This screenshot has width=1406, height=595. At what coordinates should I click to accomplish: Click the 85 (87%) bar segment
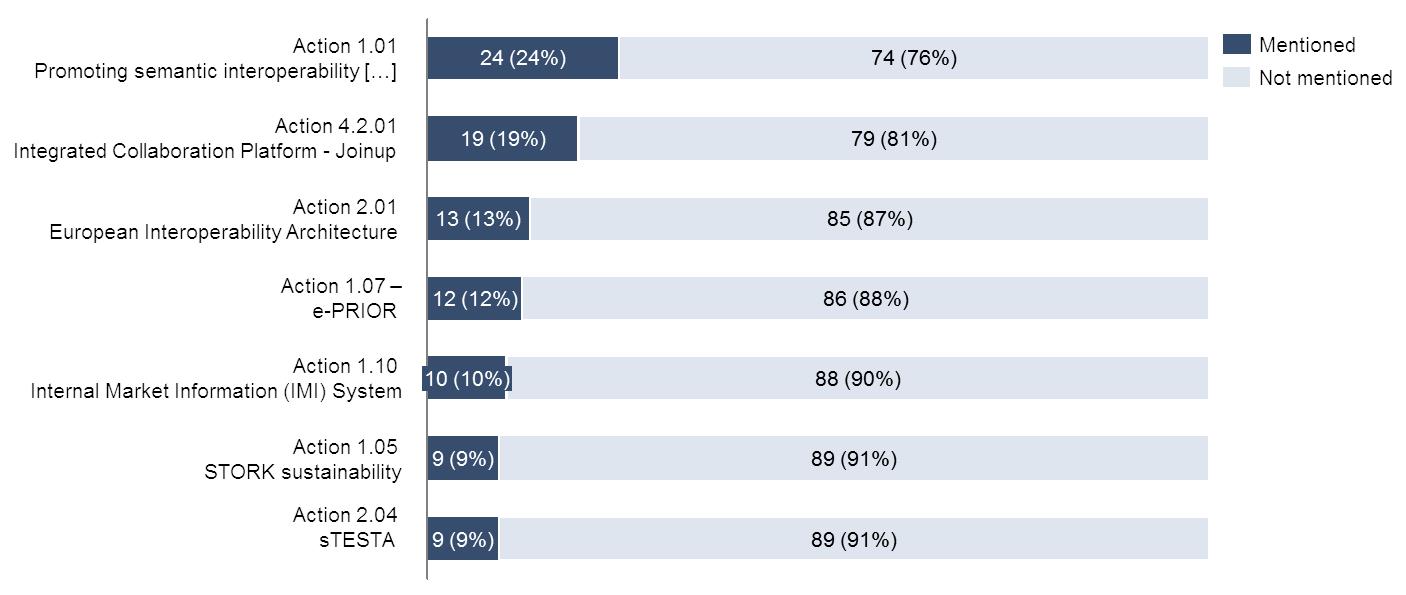coord(869,219)
